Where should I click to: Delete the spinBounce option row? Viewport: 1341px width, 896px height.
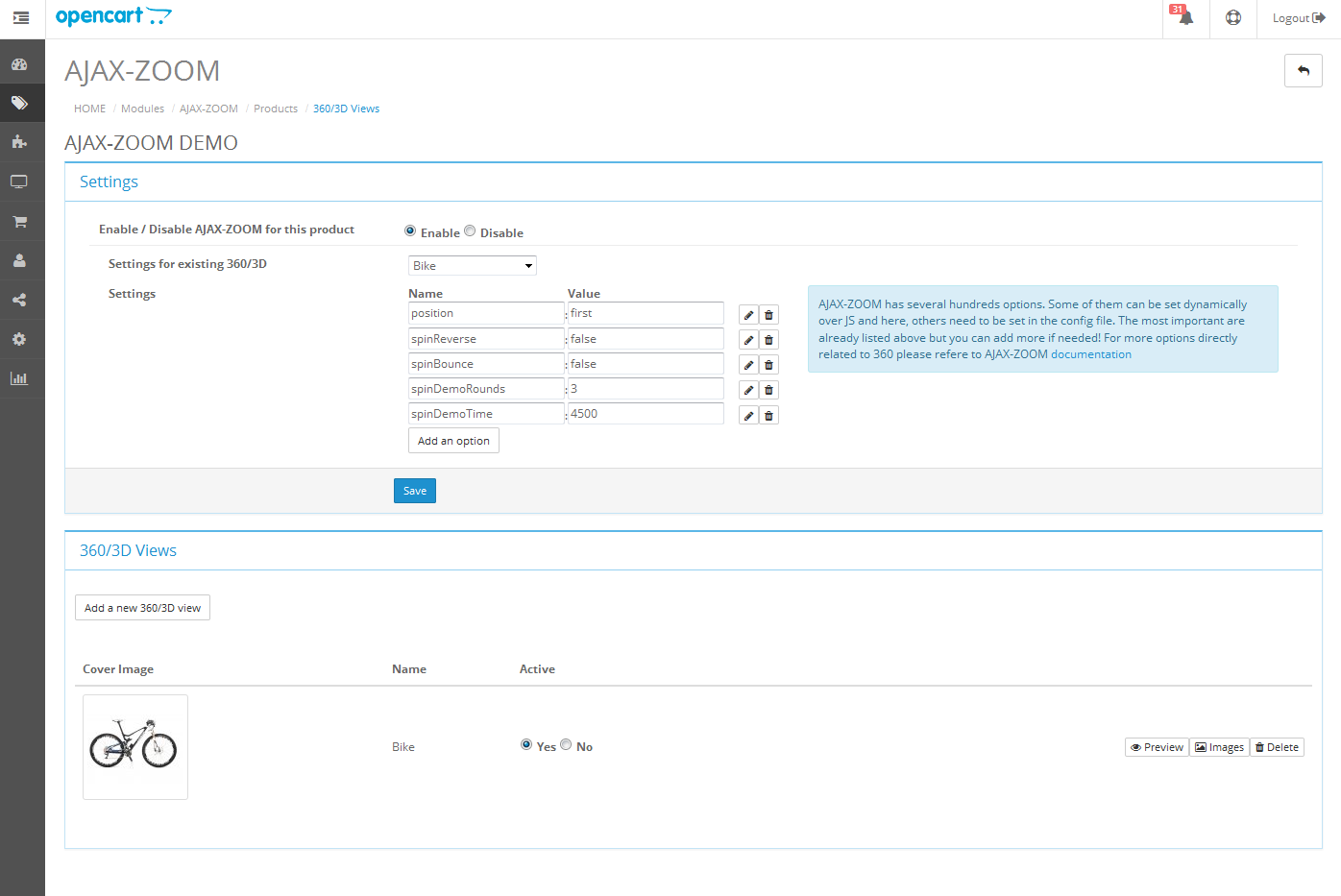click(x=768, y=365)
